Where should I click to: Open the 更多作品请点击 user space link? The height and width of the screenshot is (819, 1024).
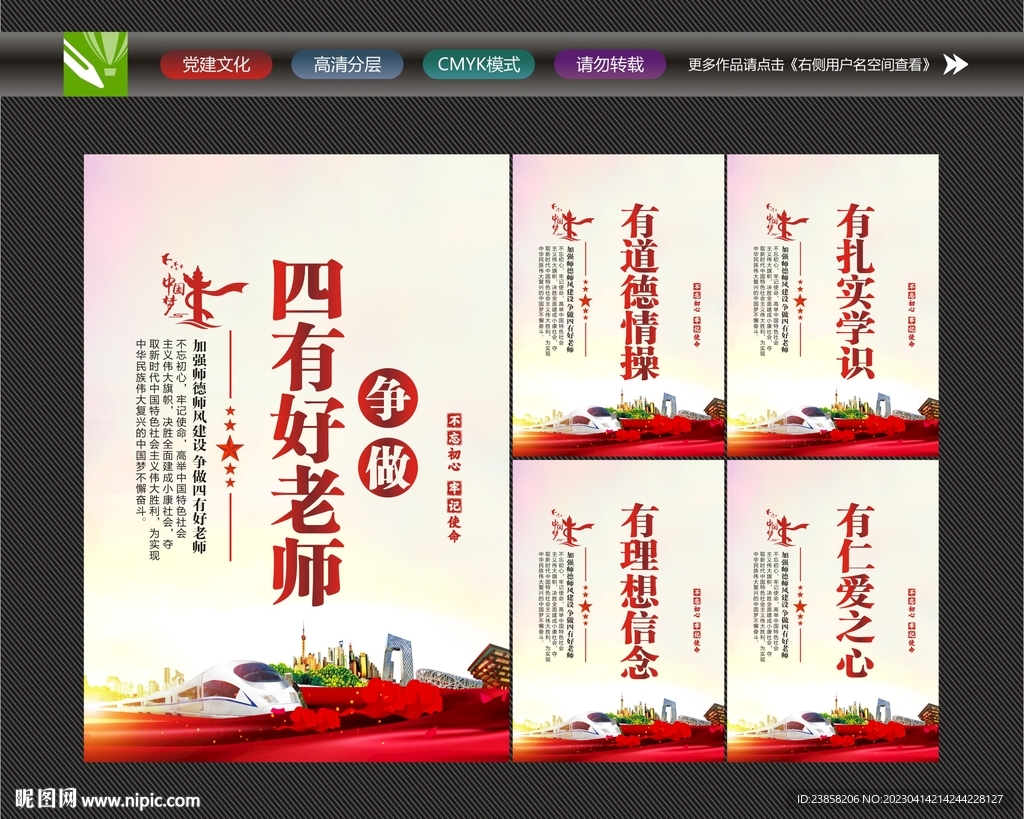coord(810,63)
